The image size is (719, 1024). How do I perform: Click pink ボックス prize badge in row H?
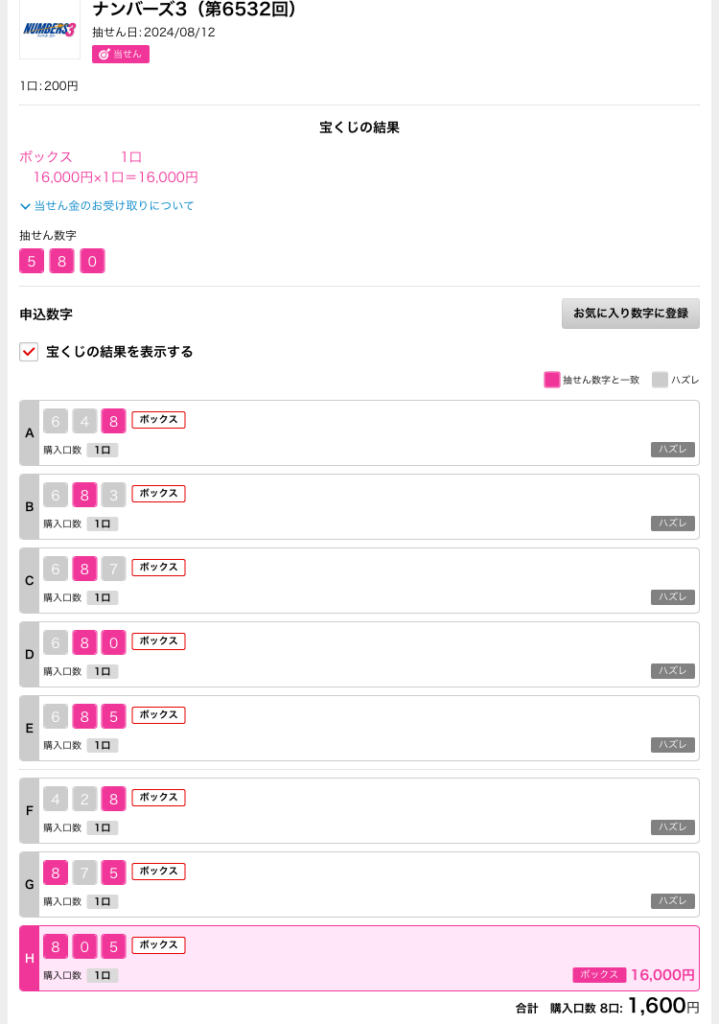coord(599,974)
